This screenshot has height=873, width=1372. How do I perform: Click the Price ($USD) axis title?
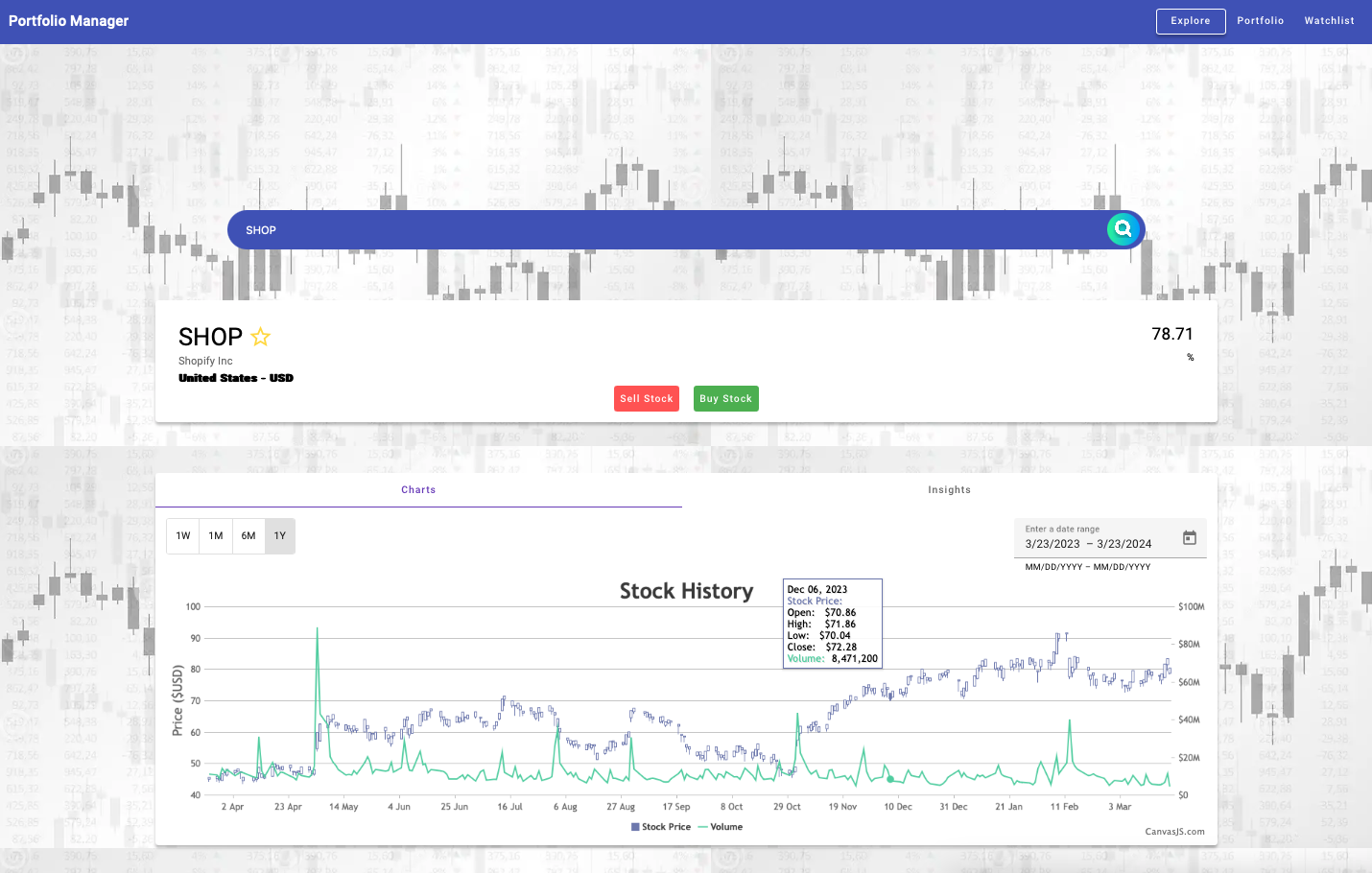pyautogui.click(x=177, y=700)
